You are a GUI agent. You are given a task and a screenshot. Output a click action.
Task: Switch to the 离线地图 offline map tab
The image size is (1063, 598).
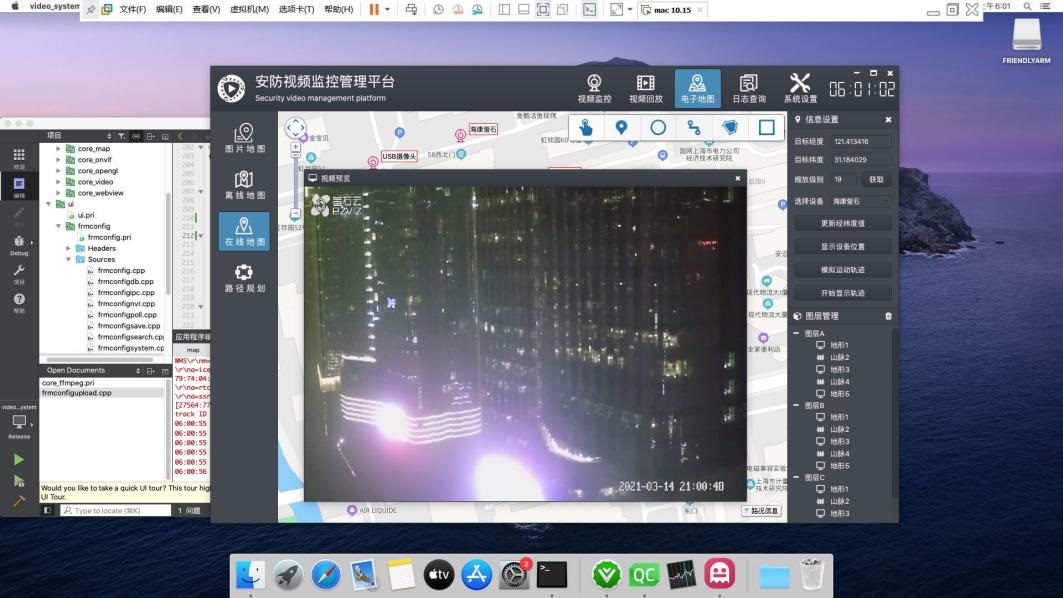point(244,185)
